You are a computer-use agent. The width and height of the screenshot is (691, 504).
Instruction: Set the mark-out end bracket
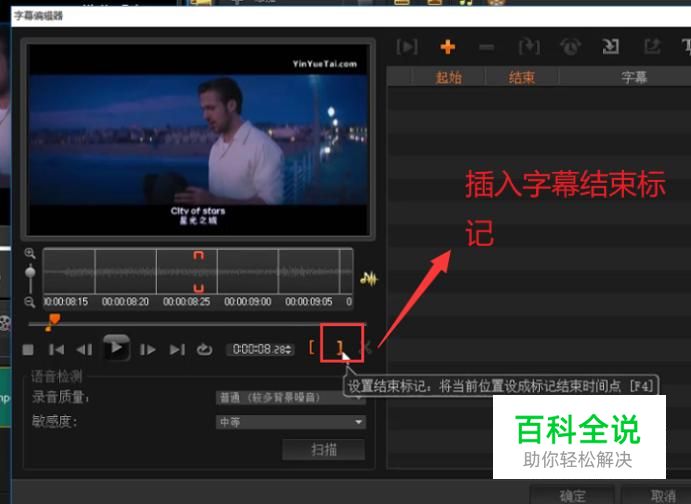pos(340,348)
